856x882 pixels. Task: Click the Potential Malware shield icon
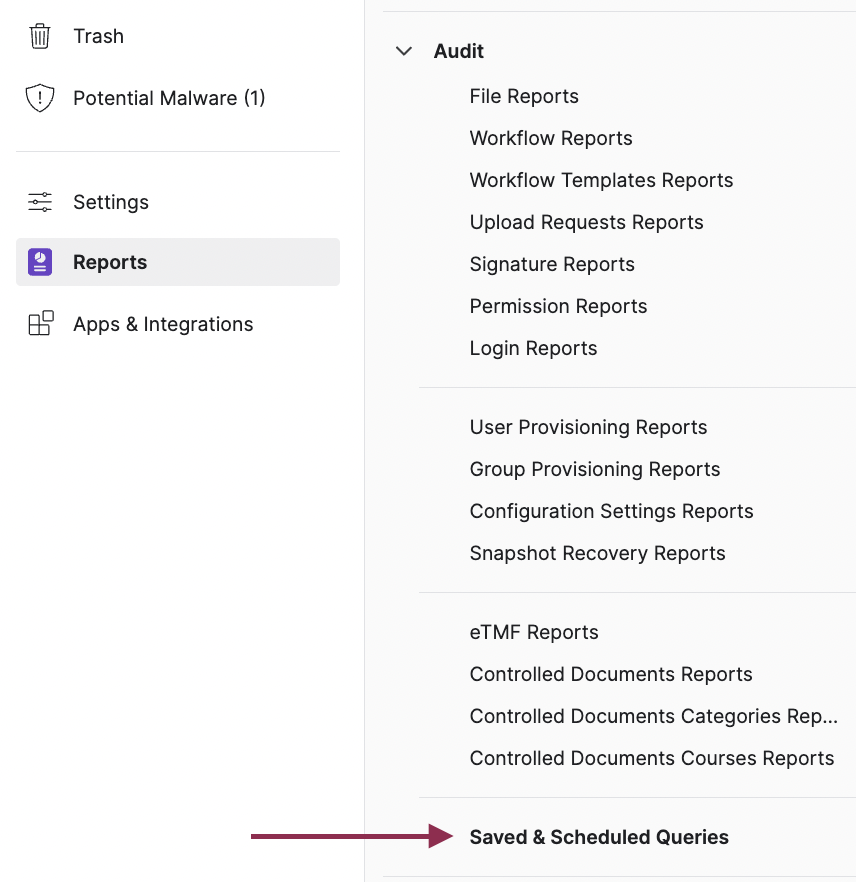point(40,98)
